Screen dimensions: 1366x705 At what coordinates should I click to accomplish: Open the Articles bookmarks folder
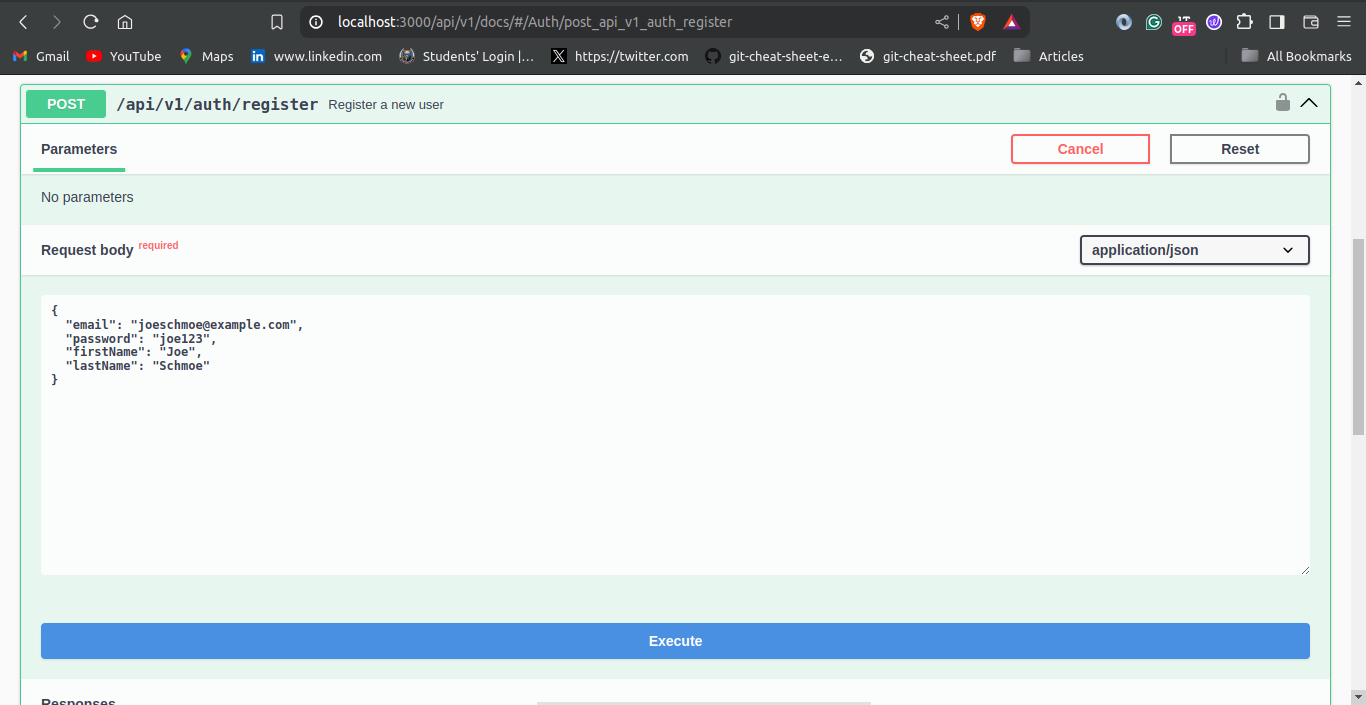click(x=1049, y=56)
